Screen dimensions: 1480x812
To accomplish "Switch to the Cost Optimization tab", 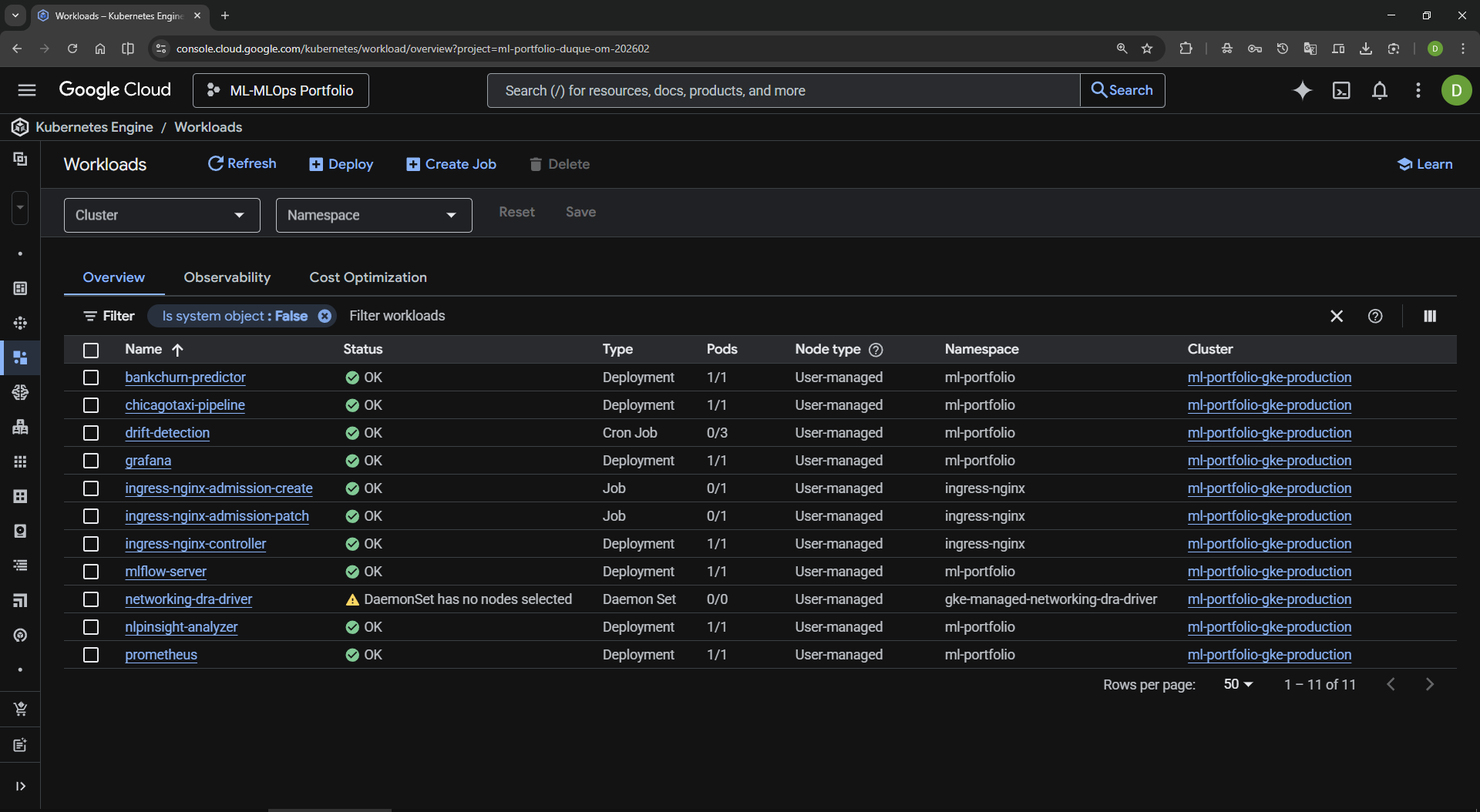I will pyautogui.click(x=368, y=277).
